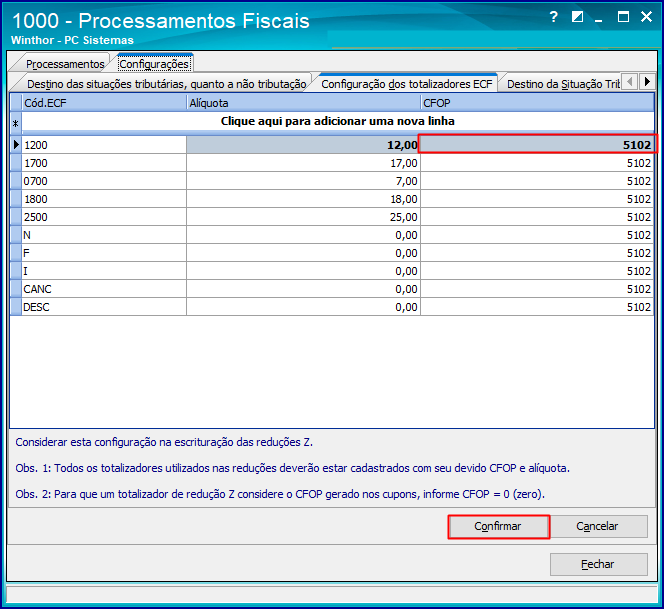Select Alíquota cell of the F row
Viewport: 664px width, 609px height.
(x=303, y=253)
